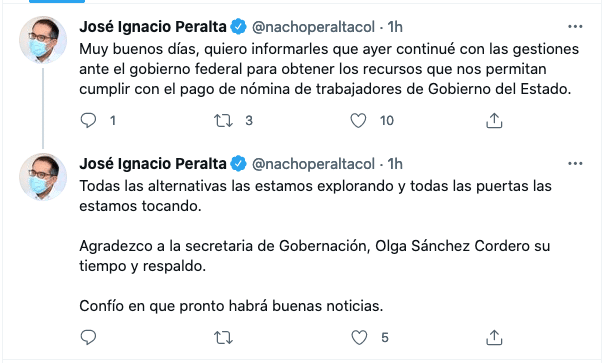610x363 pixels.
Task: Click author name José Ignacio Peralta on first tweet
Action: click(x=152, y=27)
